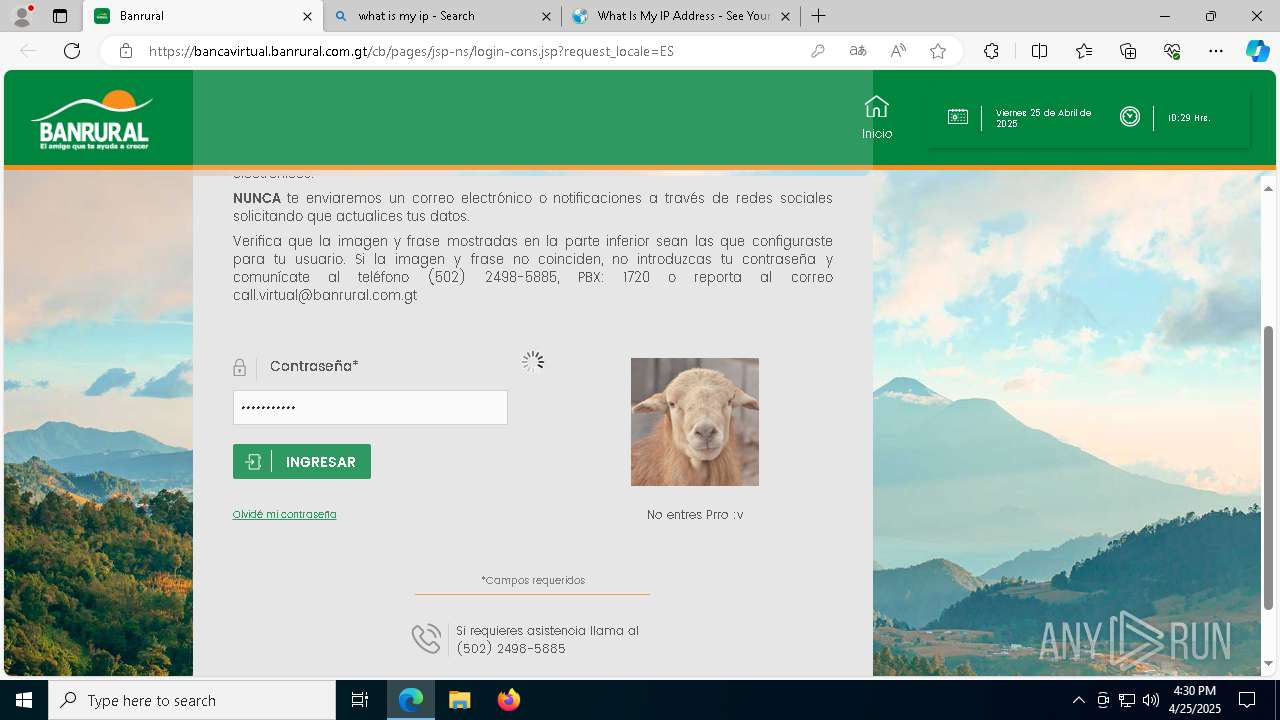The image size is (1280, 720).
Task: Click the padlock icon beside Contraseña
Action: (x=239, y=368)
